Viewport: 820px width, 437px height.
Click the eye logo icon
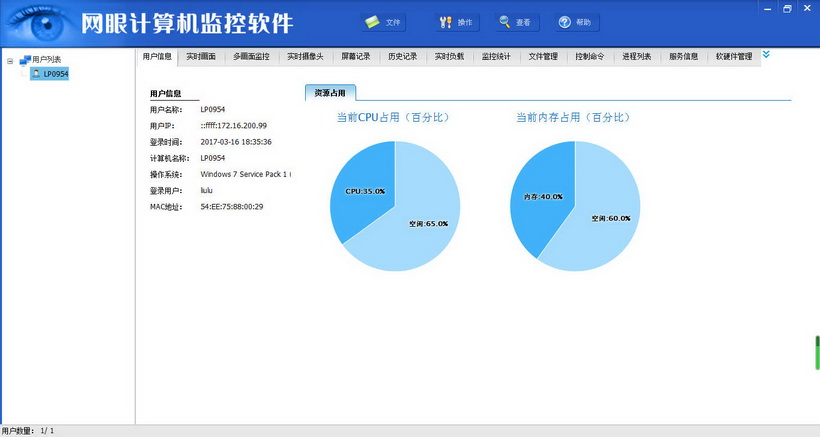point(40,24)
